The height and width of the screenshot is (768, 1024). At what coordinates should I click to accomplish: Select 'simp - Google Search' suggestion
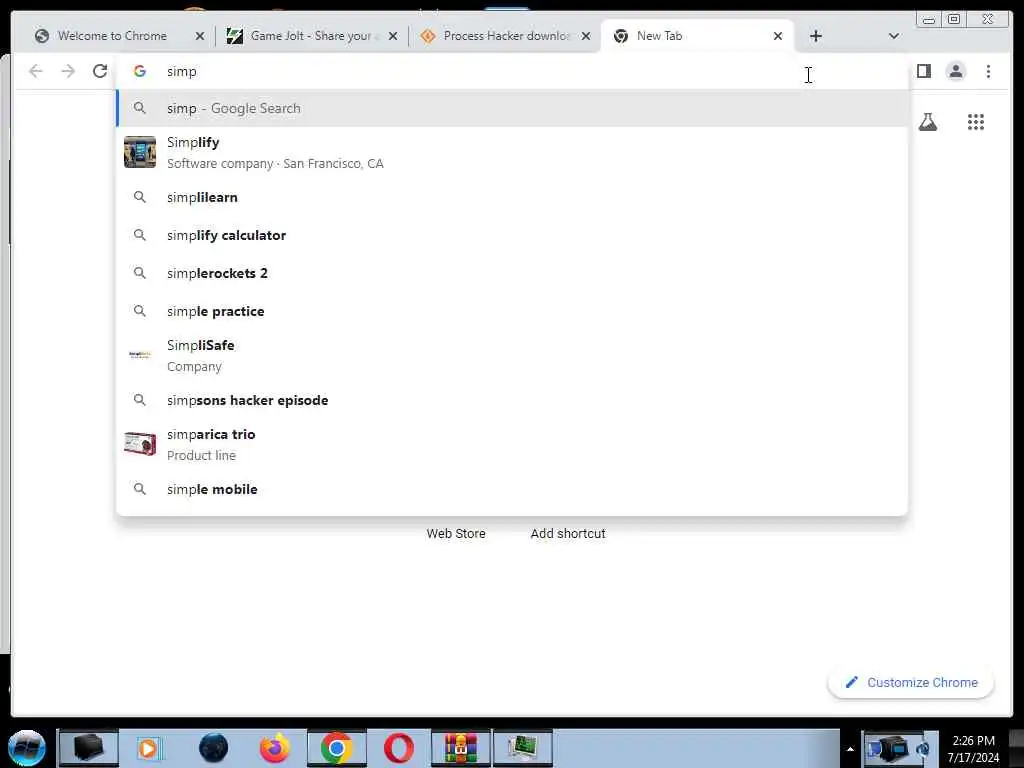tap(512, 108)
